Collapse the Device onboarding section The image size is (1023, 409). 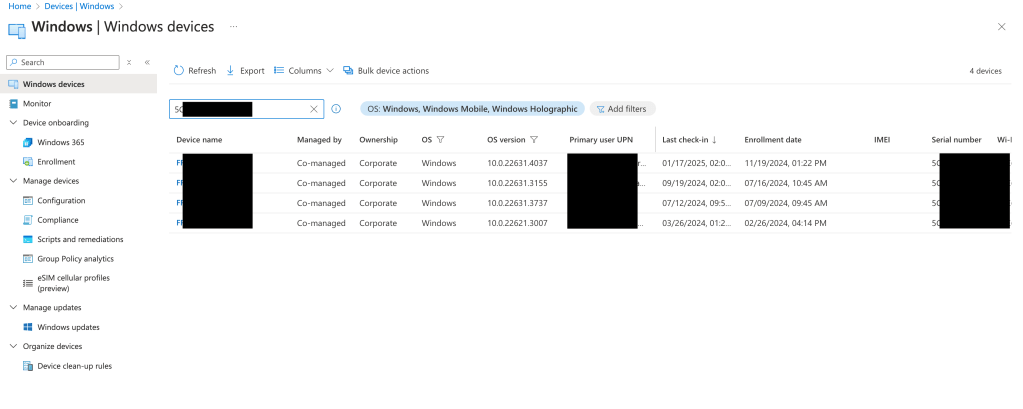click(13, 123)
